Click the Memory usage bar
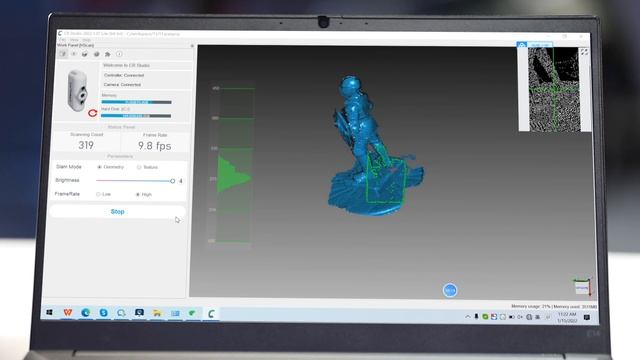 136,102
